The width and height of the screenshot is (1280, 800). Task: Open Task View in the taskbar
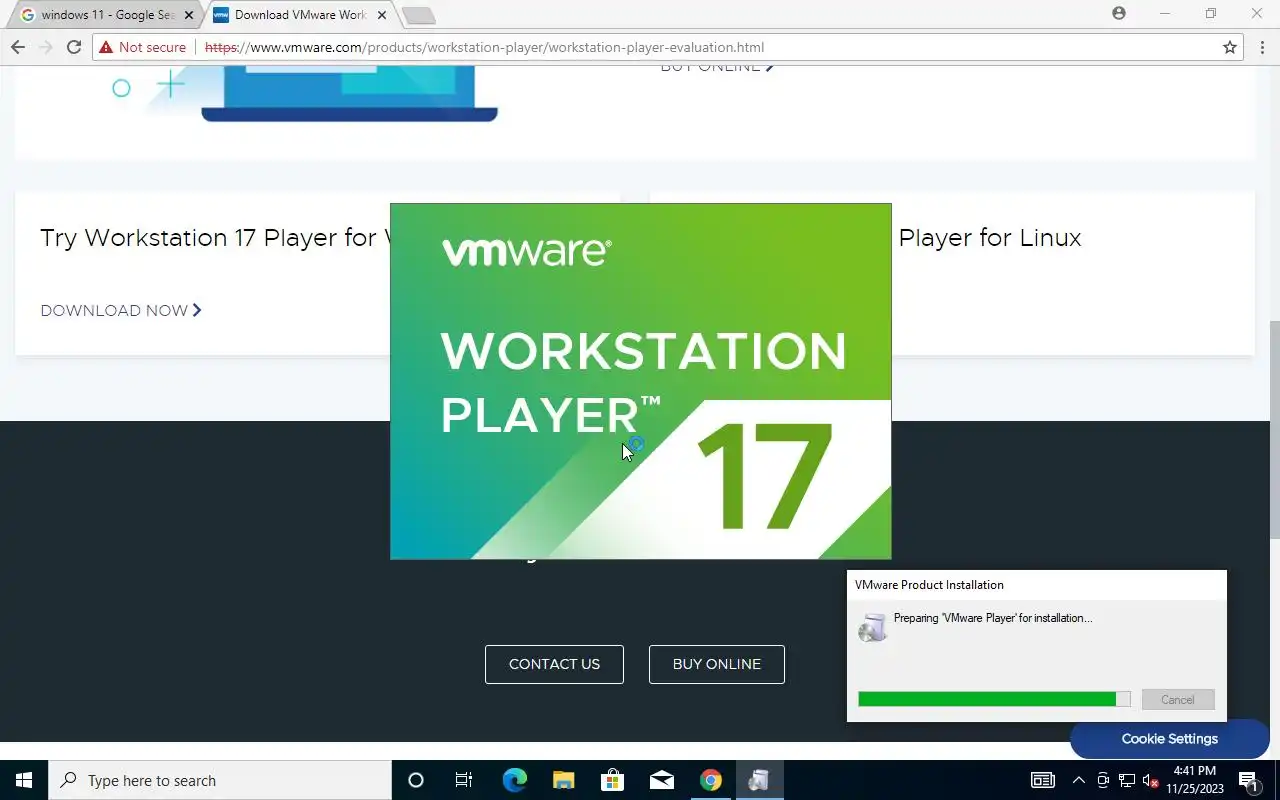click(464, 780)
